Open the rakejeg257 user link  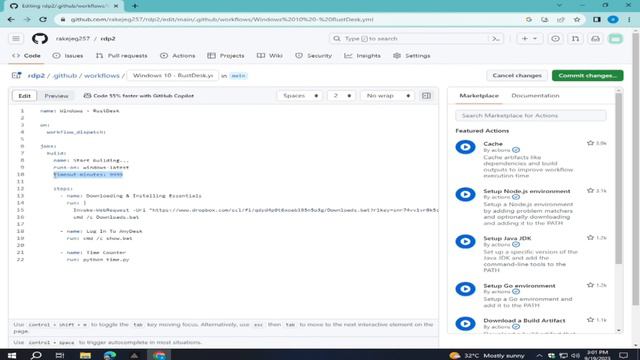(73, 39)
